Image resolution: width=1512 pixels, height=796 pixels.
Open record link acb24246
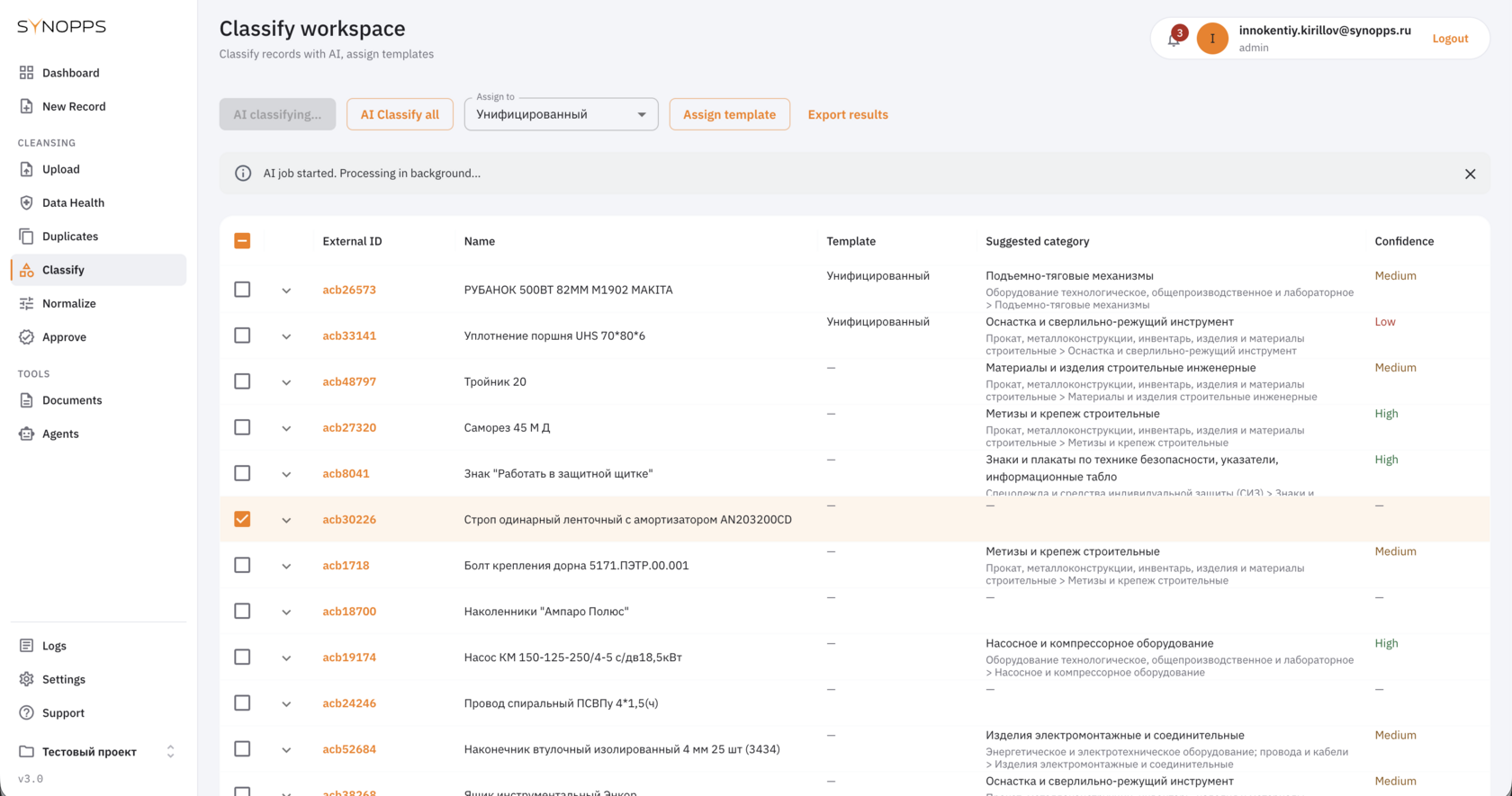[349, 703]
